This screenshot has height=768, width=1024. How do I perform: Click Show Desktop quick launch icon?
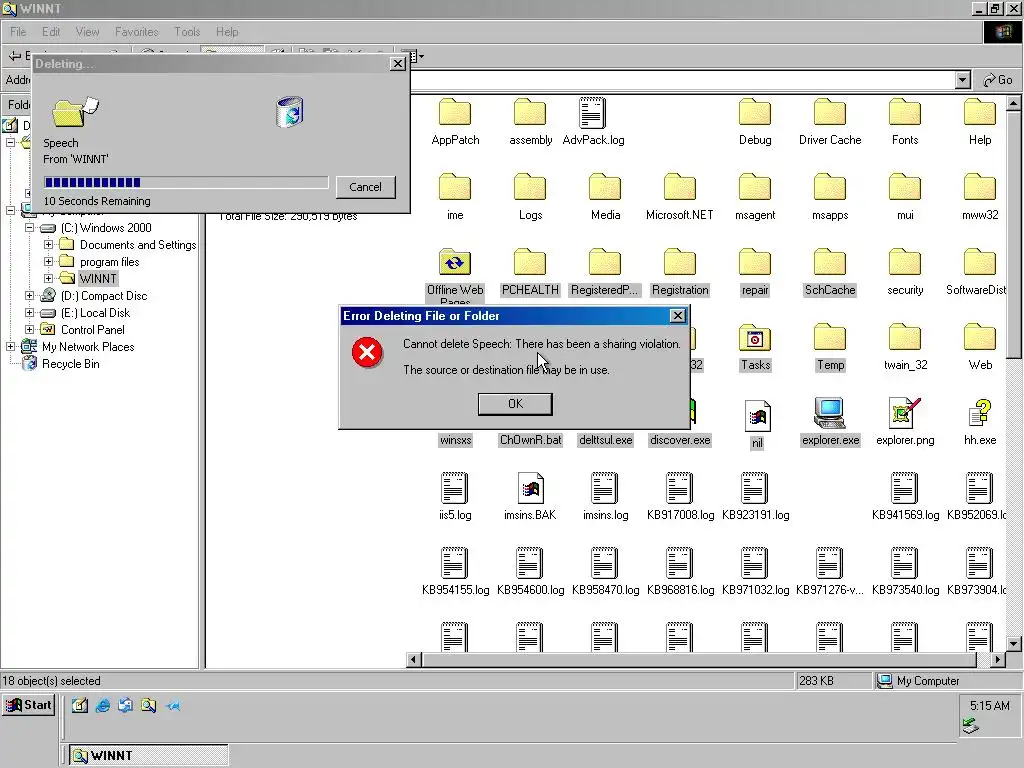[x=80, y=705]
